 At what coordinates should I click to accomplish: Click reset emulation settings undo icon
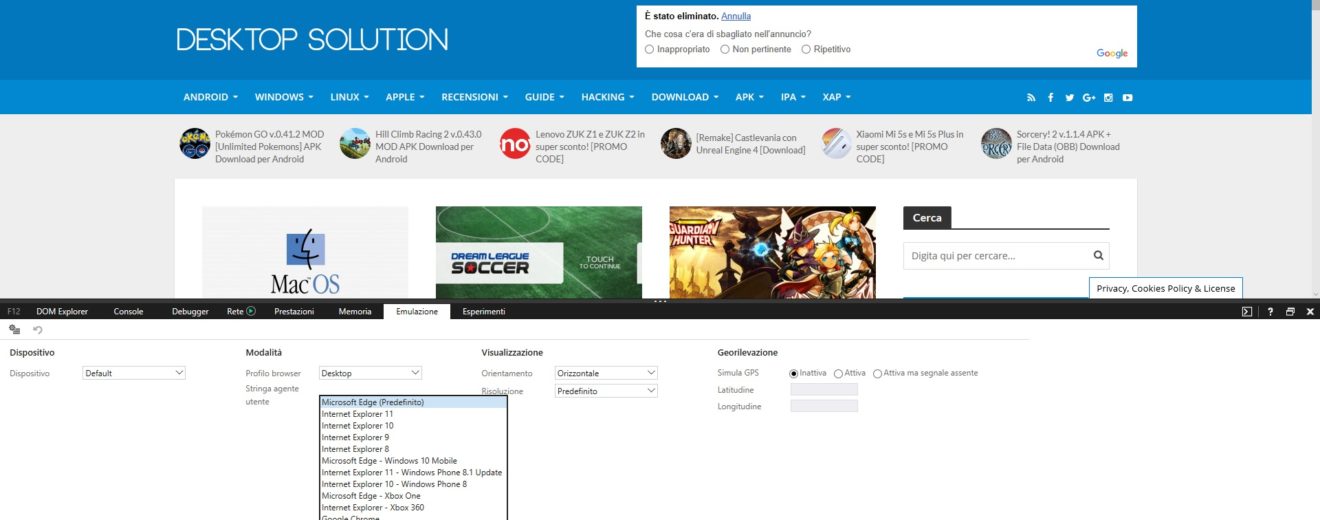(38, 329)
